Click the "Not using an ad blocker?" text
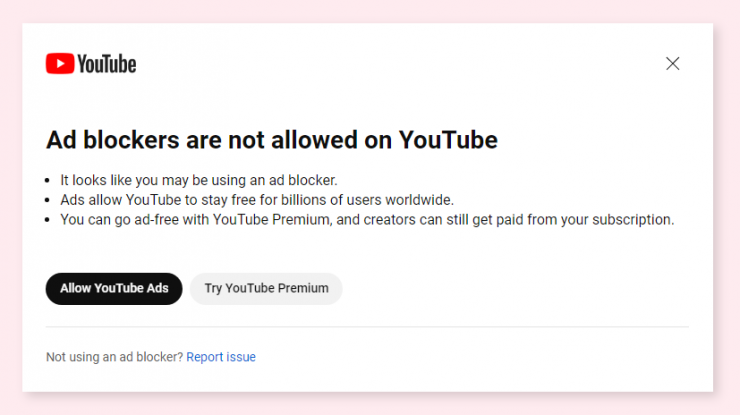This screenshot has height=415, width=740. coord(114,357)
